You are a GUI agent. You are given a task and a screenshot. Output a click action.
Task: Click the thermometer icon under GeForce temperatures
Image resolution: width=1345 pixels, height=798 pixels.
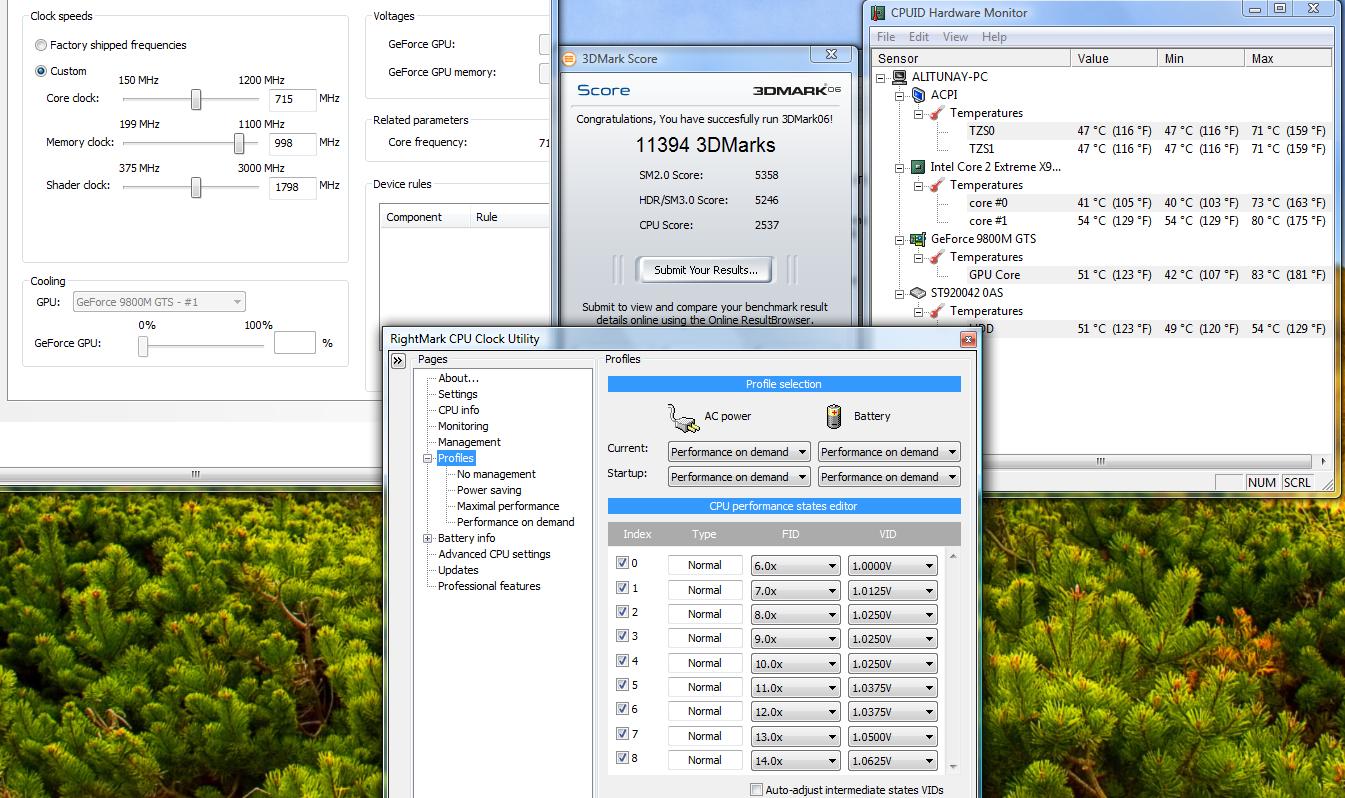[937, 257]
